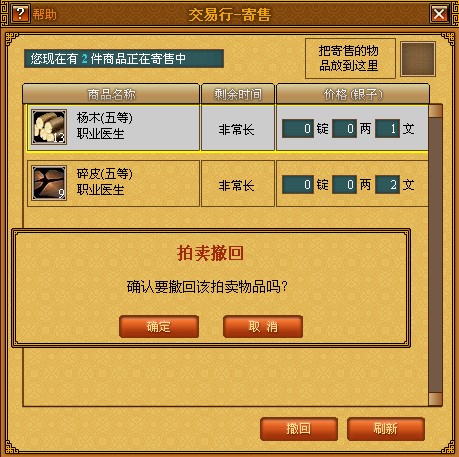459x457 pixels.
Task: Click the 撤回 withdraw button
Action: coord(299,429)
